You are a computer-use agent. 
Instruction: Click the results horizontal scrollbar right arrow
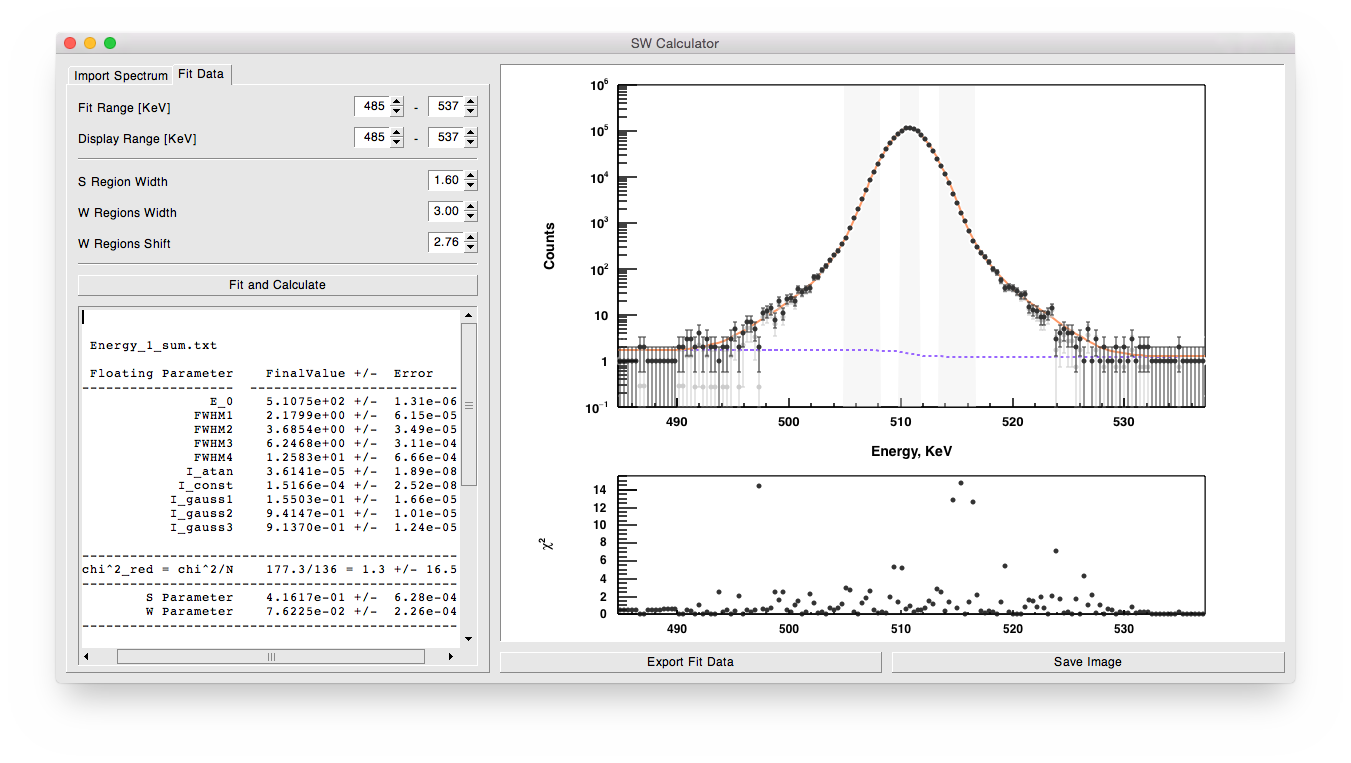point(450,657)
